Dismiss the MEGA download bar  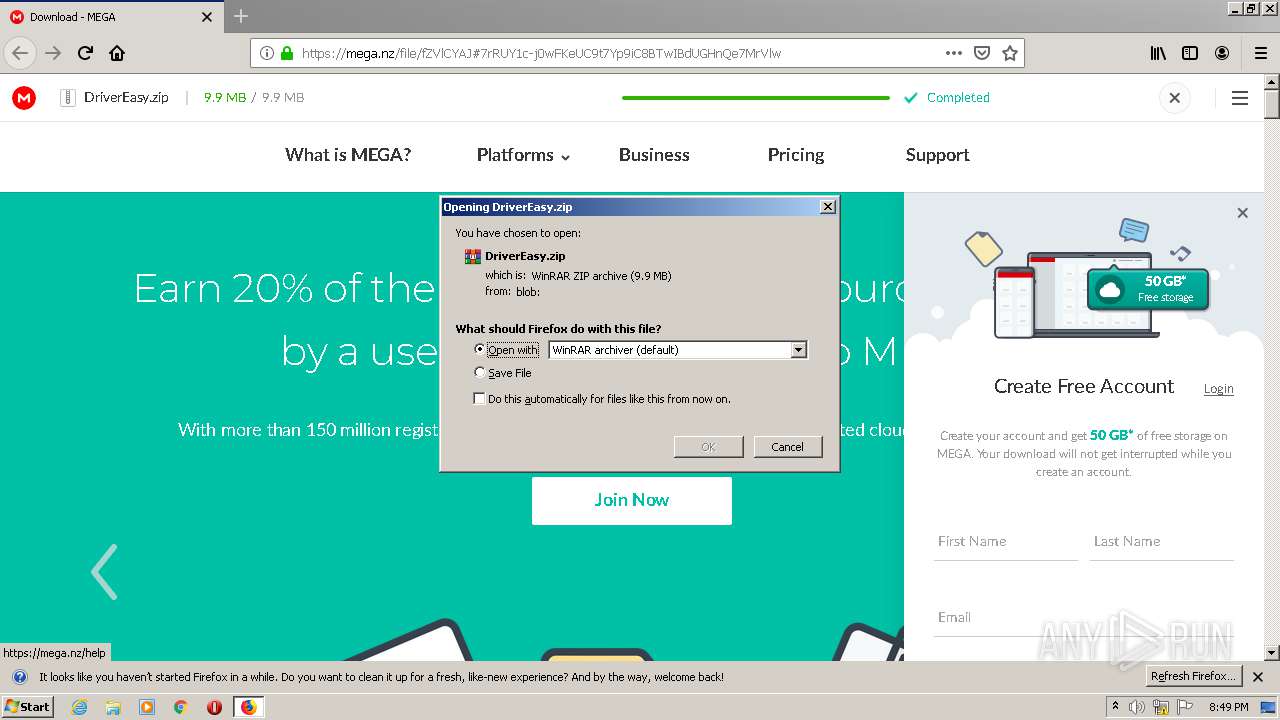point(1175,98)
